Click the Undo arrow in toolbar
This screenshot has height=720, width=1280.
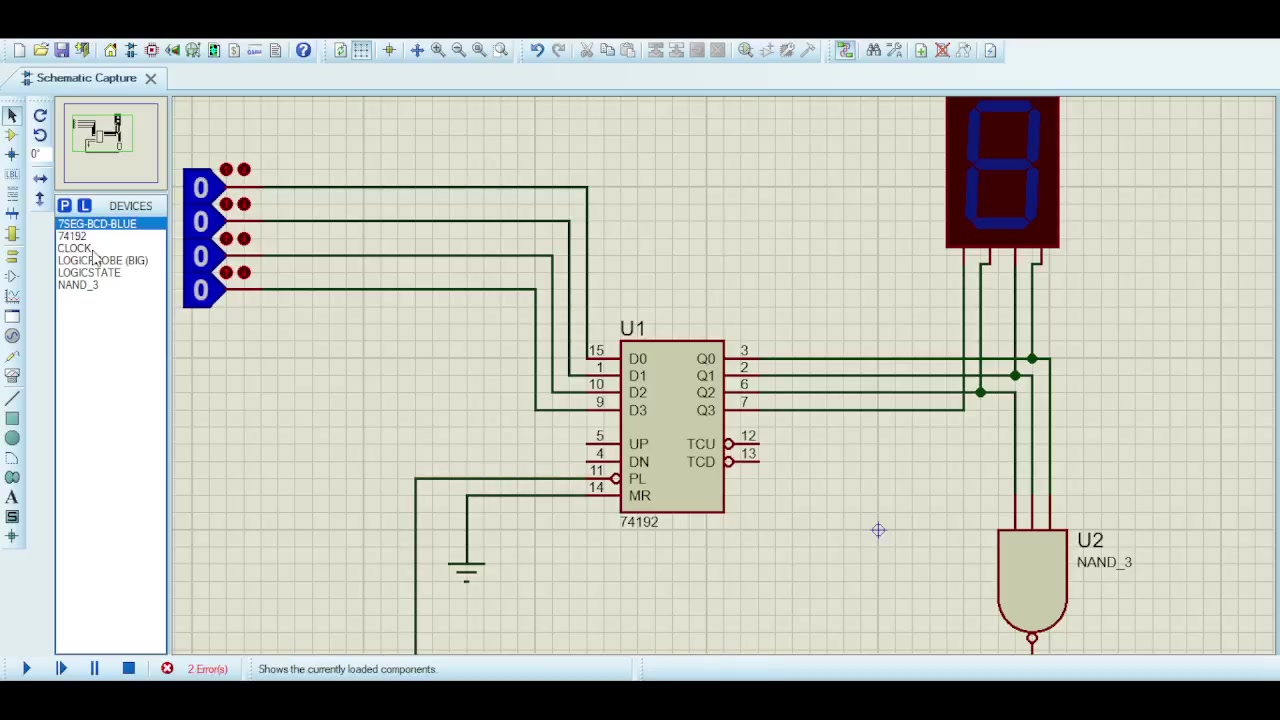(537, 50)
